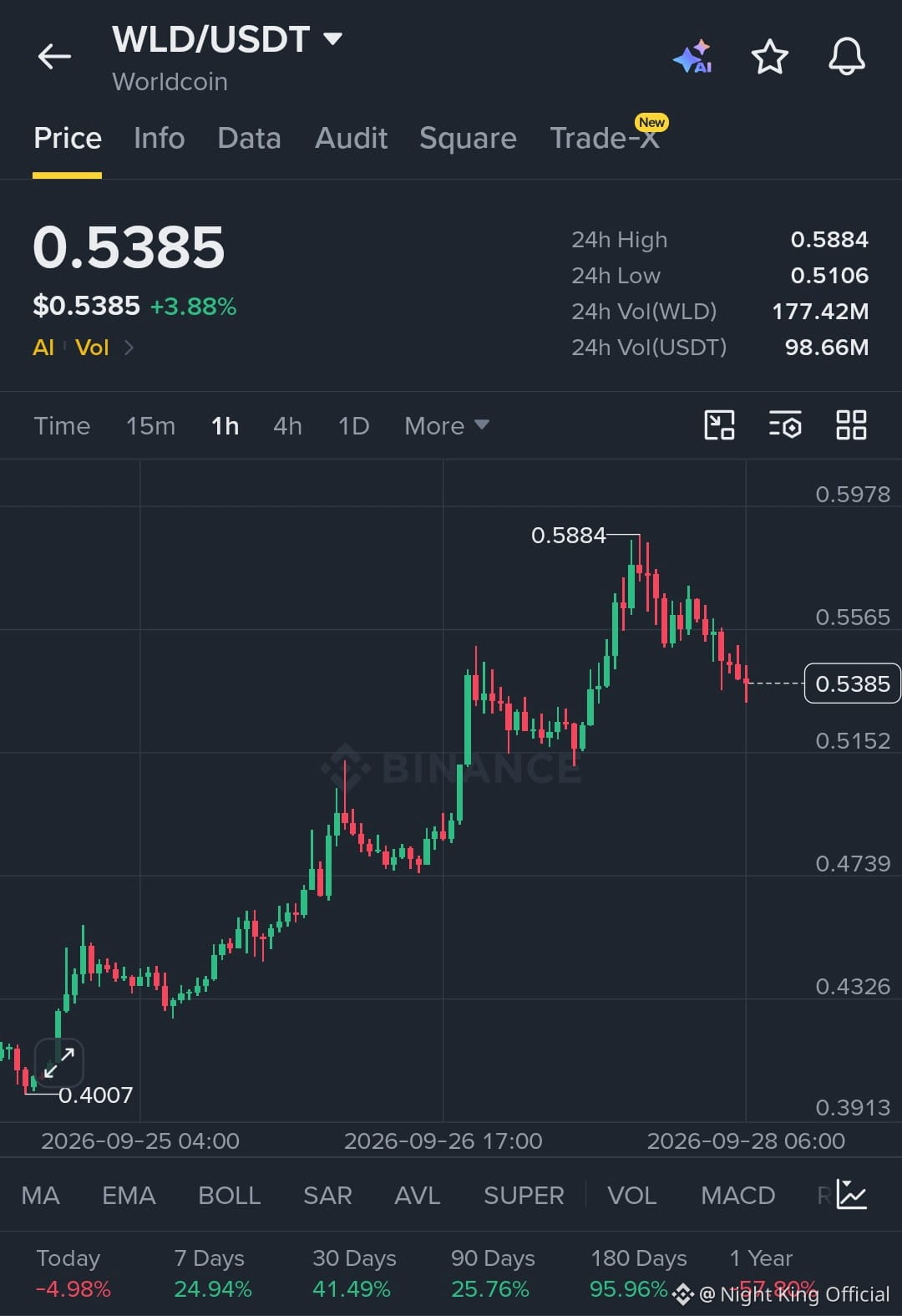
Task: Select the 15m timeframe
Action: pos(150,426)
